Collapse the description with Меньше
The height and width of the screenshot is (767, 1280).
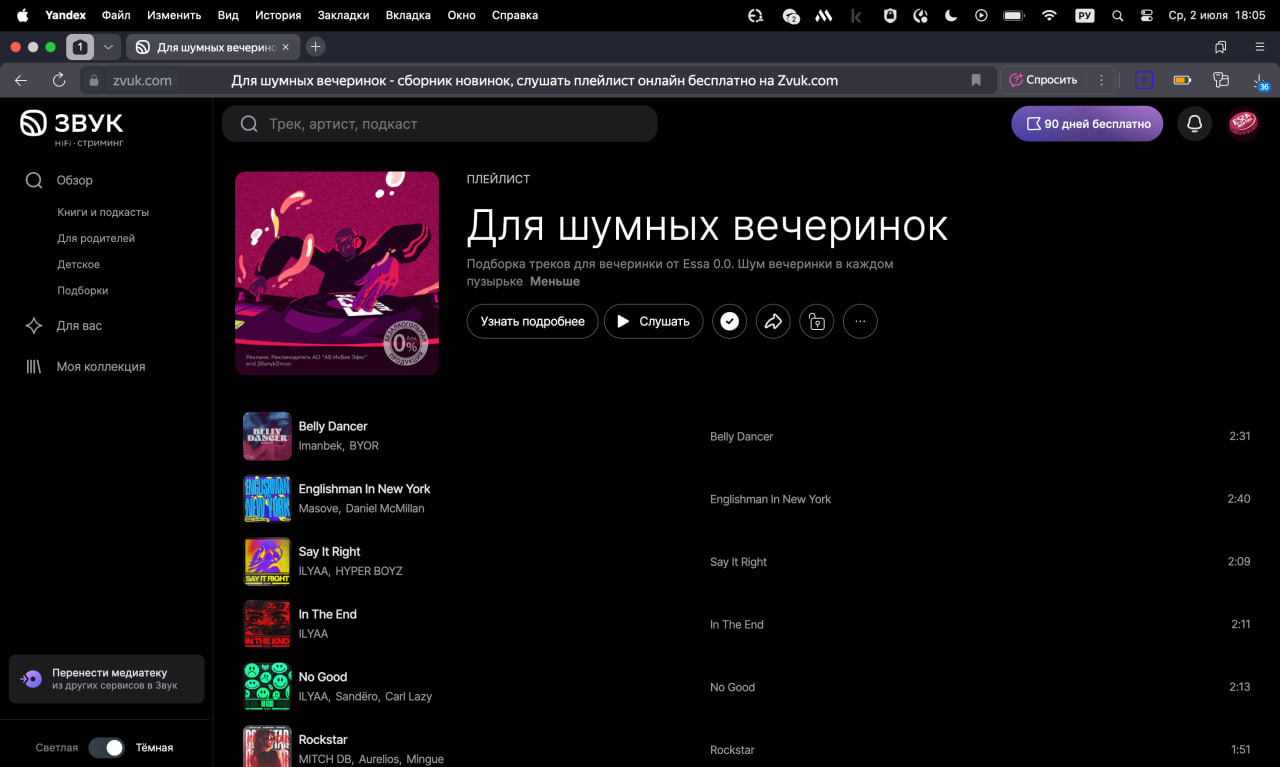coord(554,281)
